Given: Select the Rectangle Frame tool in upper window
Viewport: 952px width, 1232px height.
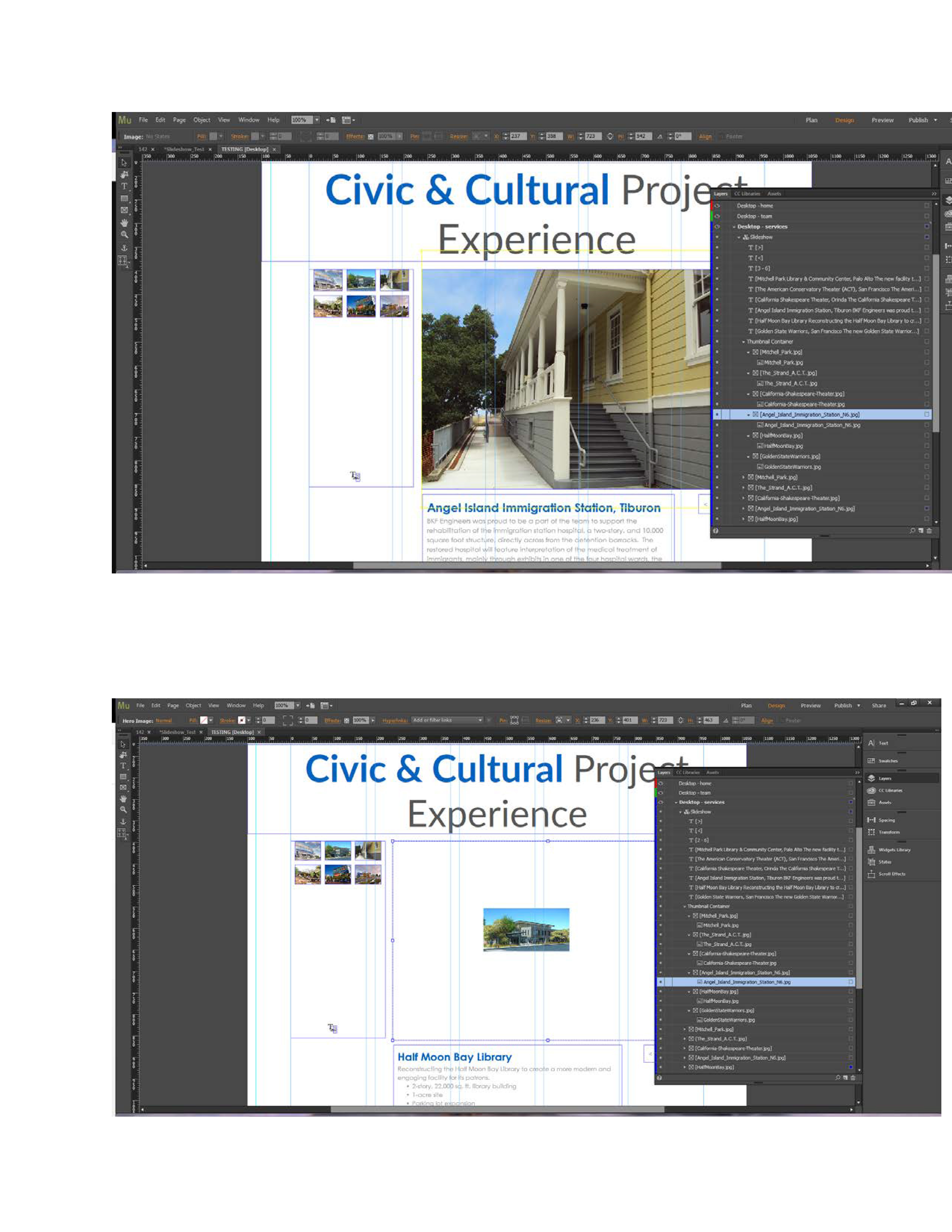Looking at the screenshot, I should [x=124, y=210].
